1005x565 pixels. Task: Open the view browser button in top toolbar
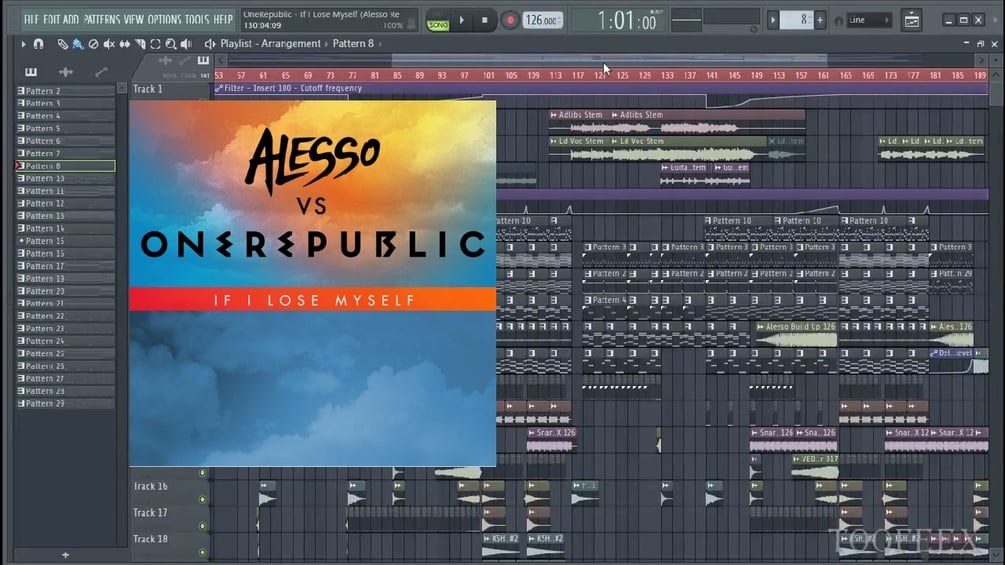point(911,20)
